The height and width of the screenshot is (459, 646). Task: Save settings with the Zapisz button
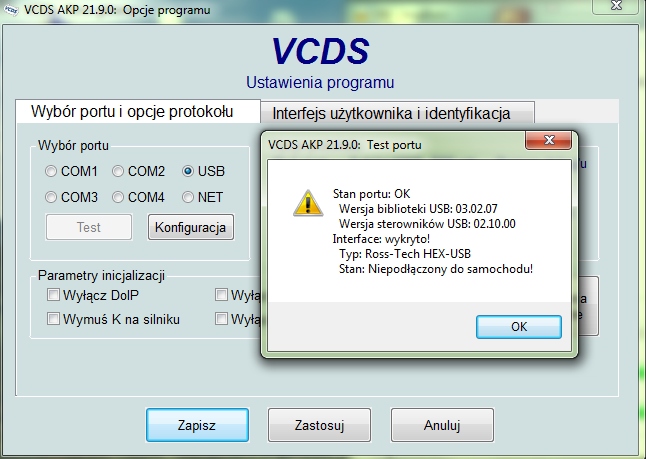click(197, 425)
